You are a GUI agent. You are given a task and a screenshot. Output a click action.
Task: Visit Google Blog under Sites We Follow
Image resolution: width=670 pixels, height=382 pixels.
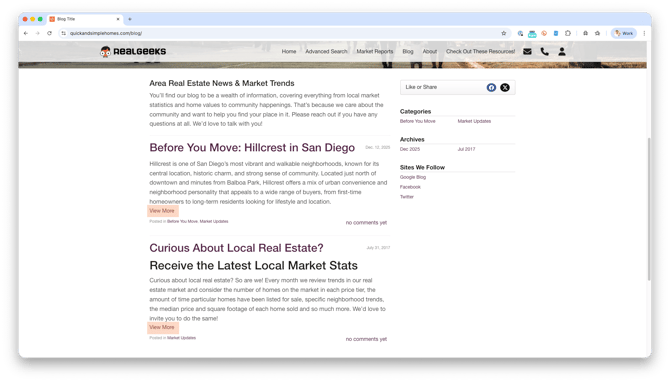[x=413, y=177]
